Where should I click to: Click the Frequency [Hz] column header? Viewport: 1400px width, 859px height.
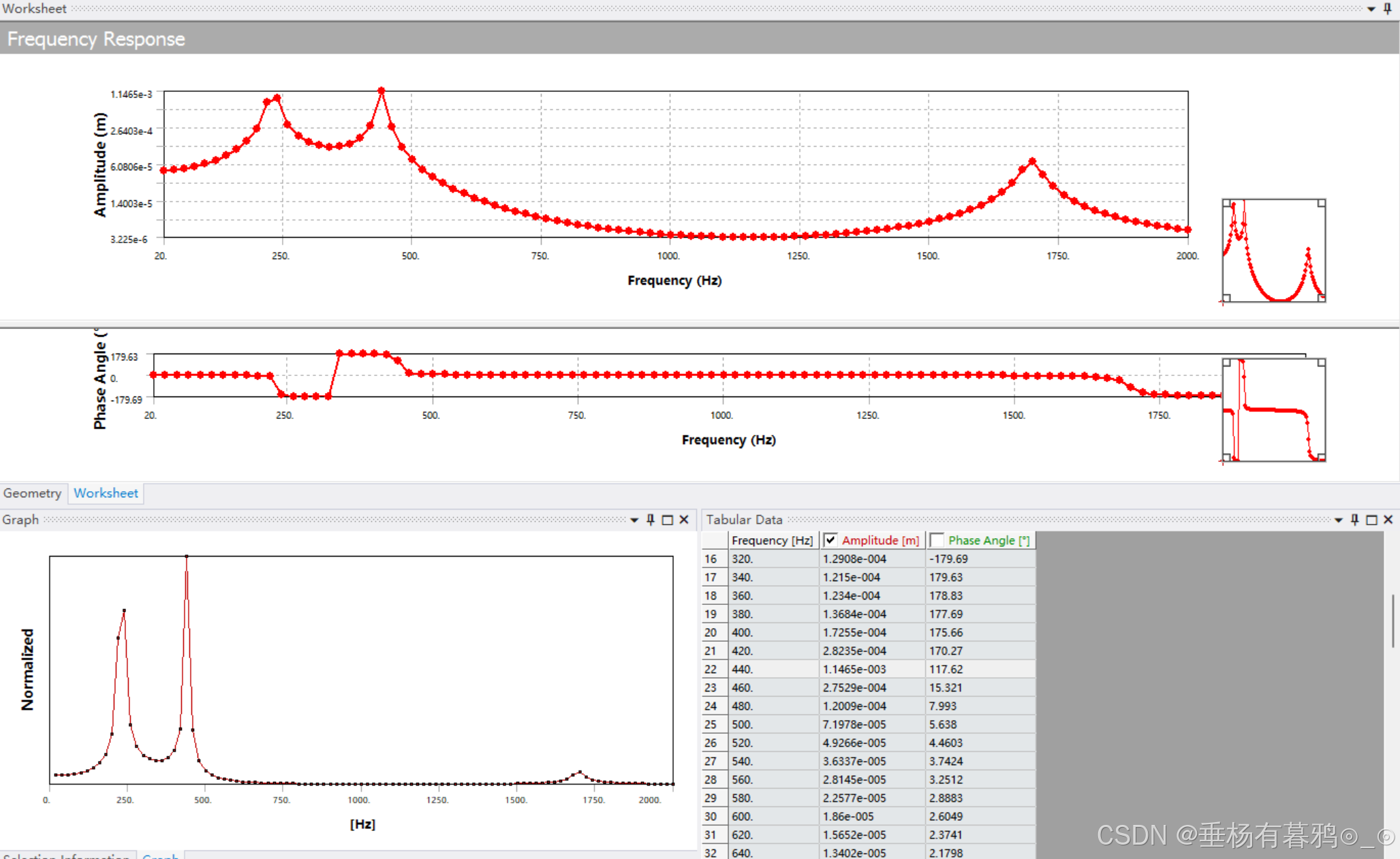772,540
